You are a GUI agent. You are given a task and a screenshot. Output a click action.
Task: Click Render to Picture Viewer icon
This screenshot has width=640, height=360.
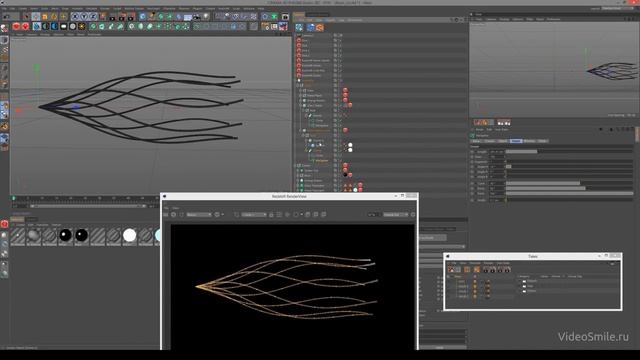pos(122,17)
